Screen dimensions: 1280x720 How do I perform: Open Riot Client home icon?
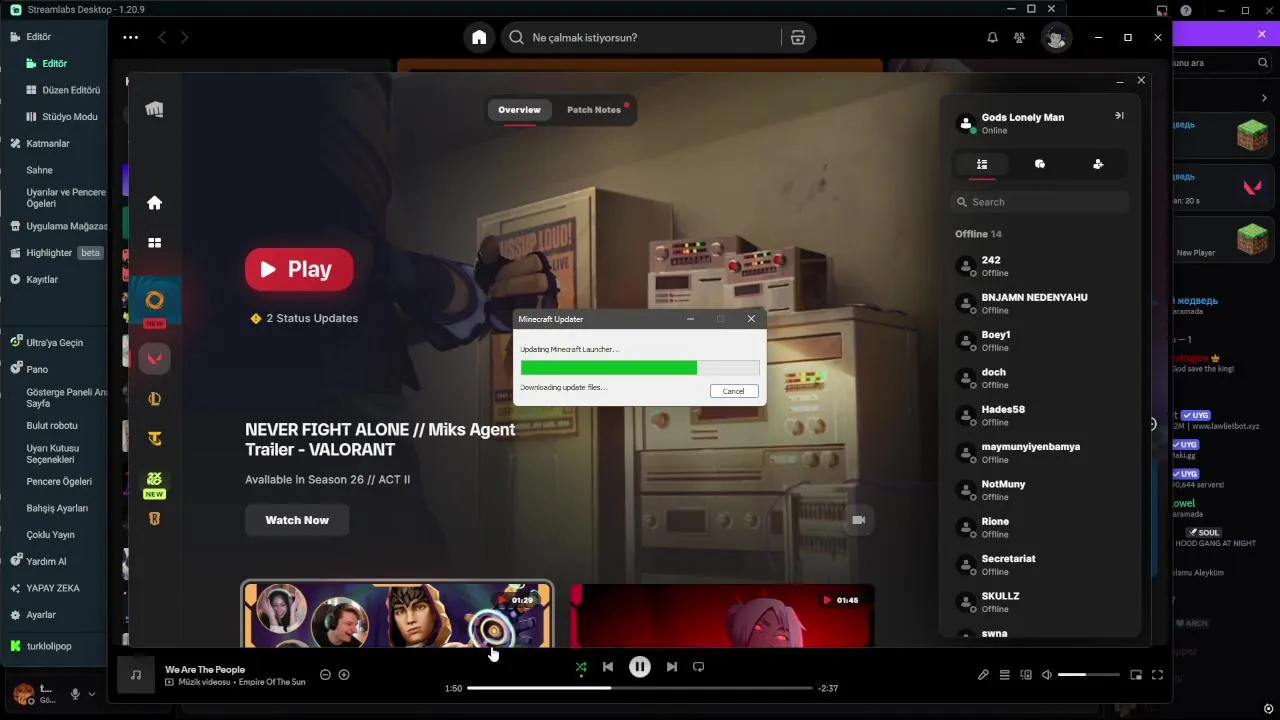154,203
